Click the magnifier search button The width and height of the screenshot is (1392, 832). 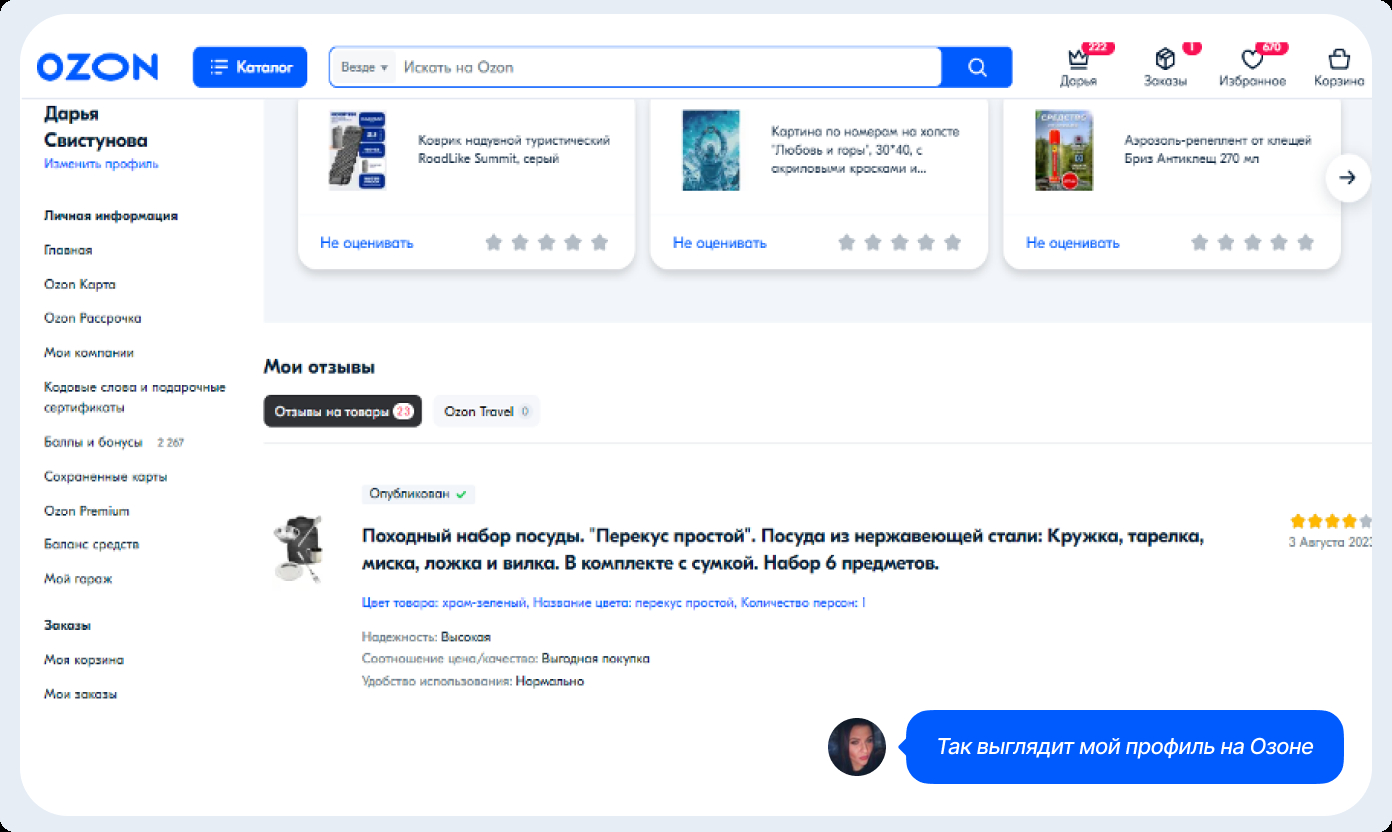pos(977,67)
